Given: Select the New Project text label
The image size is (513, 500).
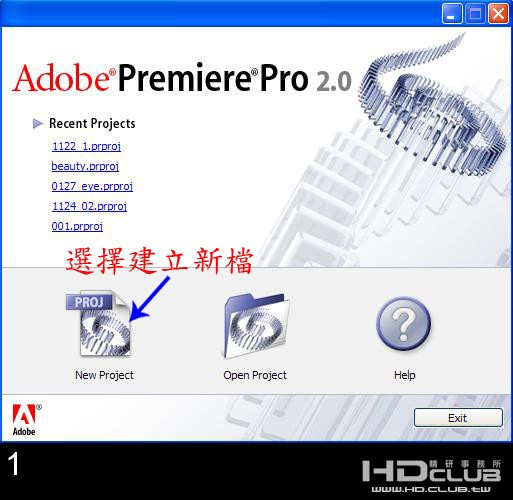Looking at the screenshot, I should pyautogui.click(x=104, y=375).
